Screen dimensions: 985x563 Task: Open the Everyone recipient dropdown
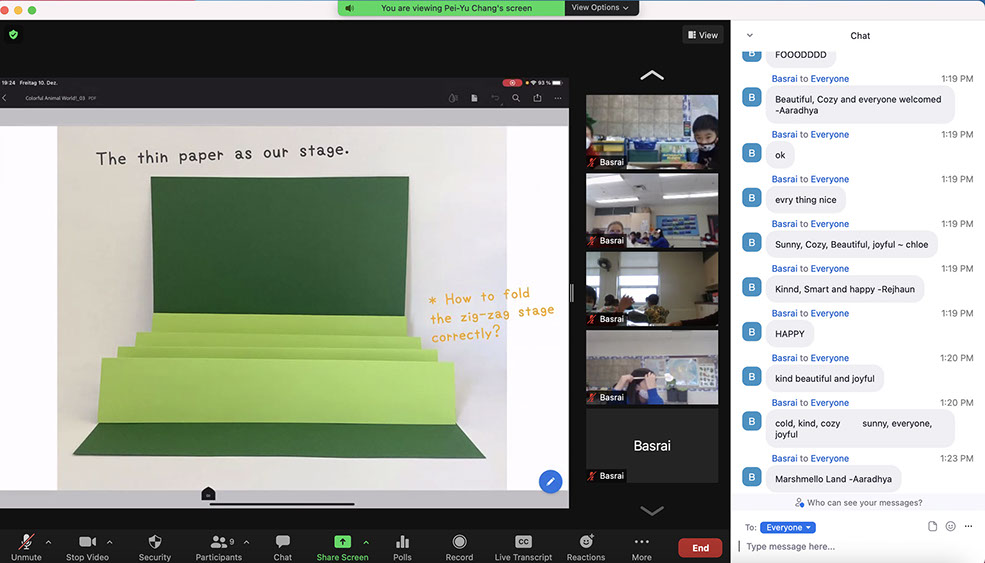[x=788, y=527]
